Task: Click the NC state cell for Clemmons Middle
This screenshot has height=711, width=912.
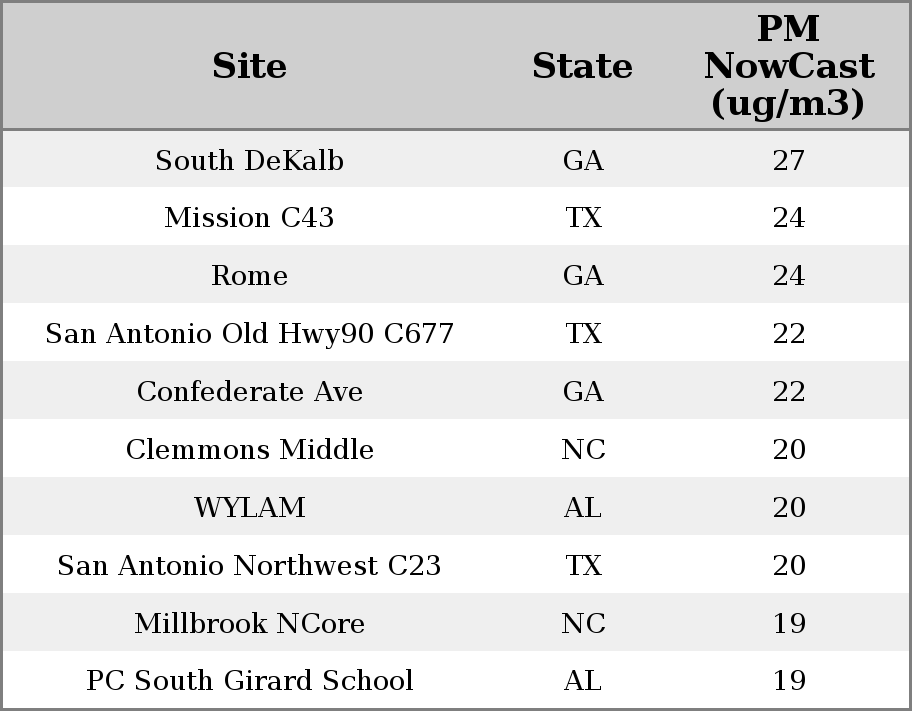Action: (583, 449)
